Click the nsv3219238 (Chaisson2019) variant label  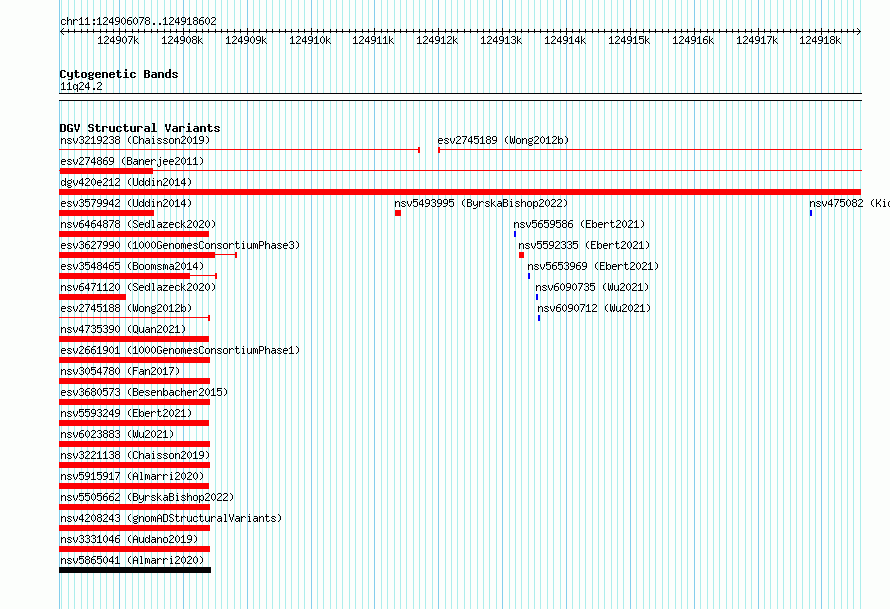pyautogui.click(x=135, y=140)
